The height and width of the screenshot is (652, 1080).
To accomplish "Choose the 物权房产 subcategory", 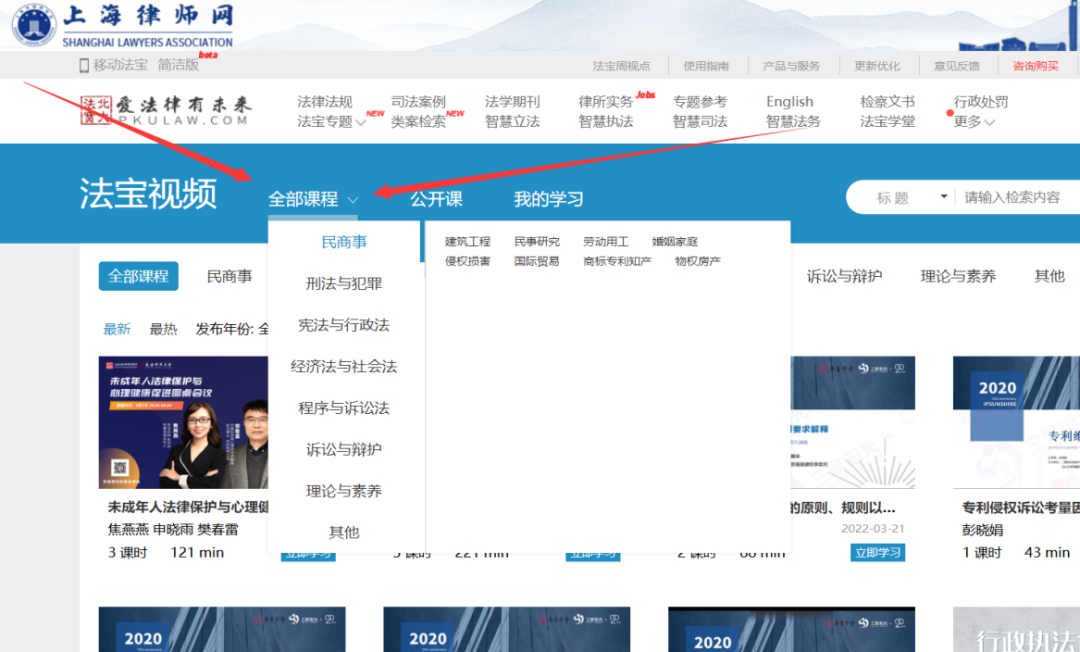I will tap(698, 261).
